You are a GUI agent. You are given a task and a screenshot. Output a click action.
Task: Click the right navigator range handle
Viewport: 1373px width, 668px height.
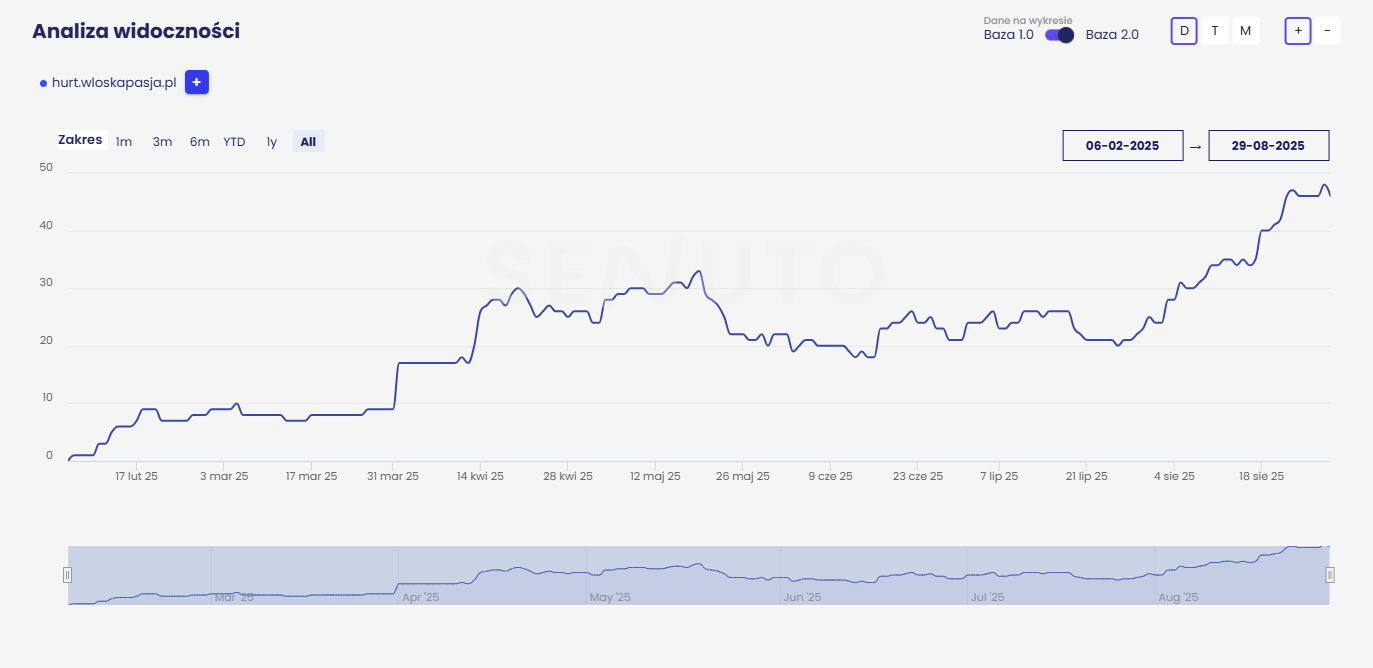pos(1330,574)
